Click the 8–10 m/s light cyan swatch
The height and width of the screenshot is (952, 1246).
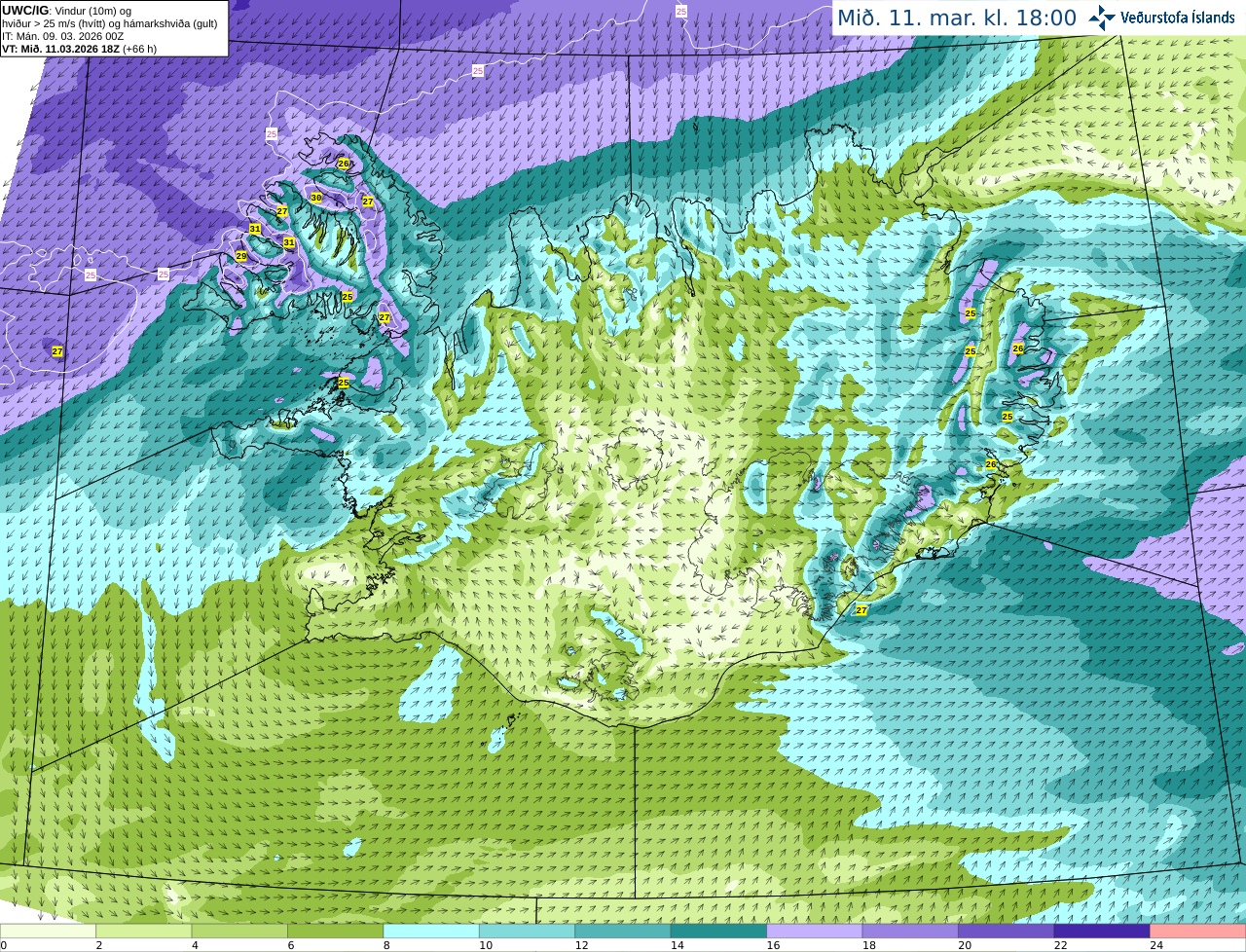(x=431, y=932)
